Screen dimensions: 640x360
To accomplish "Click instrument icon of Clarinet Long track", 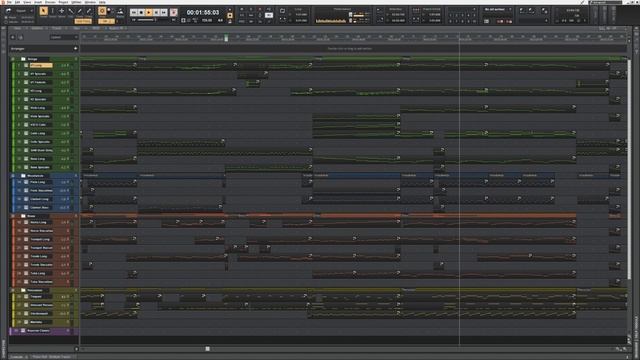I will click(26, 199).
